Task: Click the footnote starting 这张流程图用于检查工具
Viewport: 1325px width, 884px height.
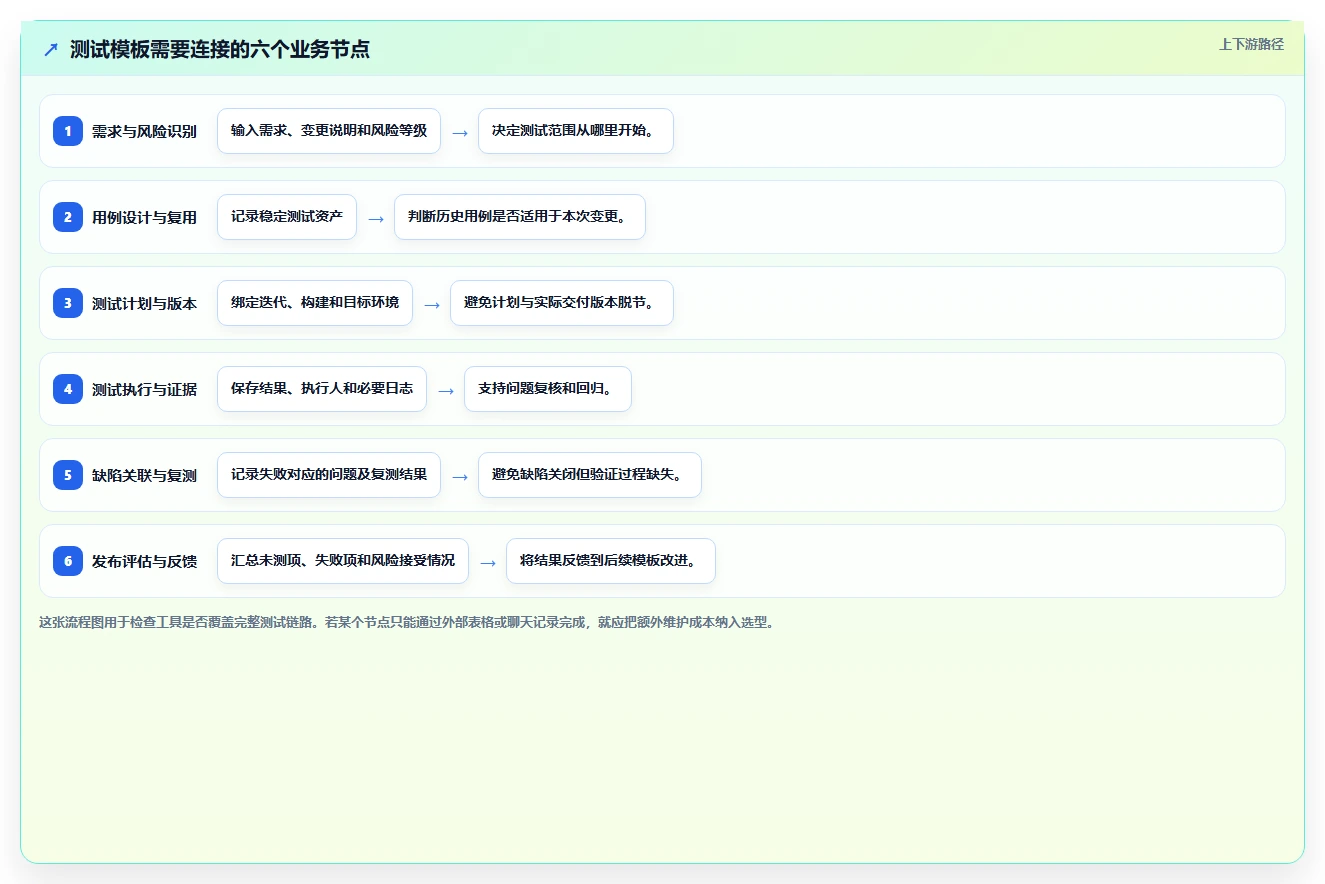Action: pyautogui.click(x=407, y=622)
